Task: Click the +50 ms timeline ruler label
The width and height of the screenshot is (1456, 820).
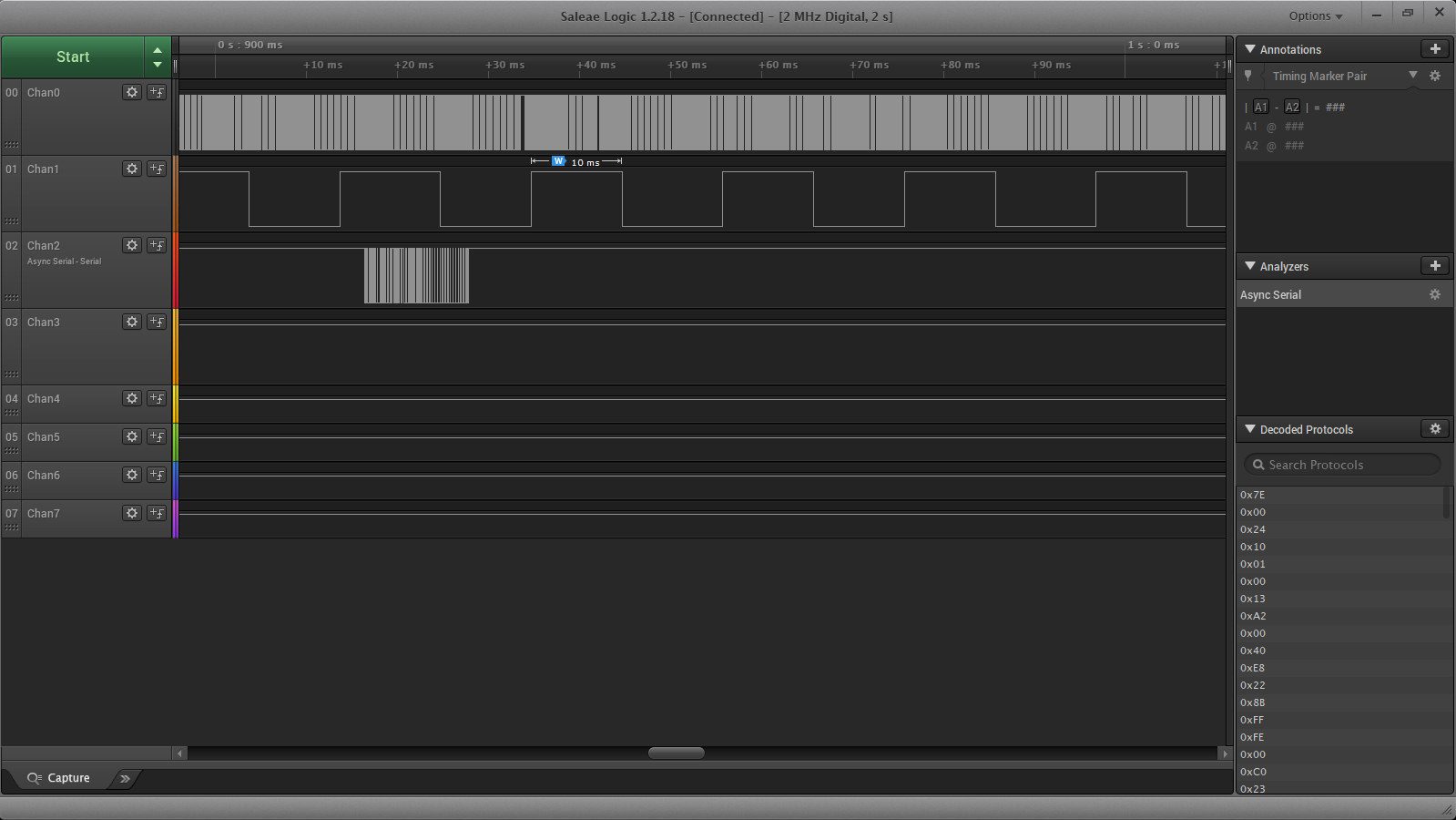Action: click(x=687, y=65)
